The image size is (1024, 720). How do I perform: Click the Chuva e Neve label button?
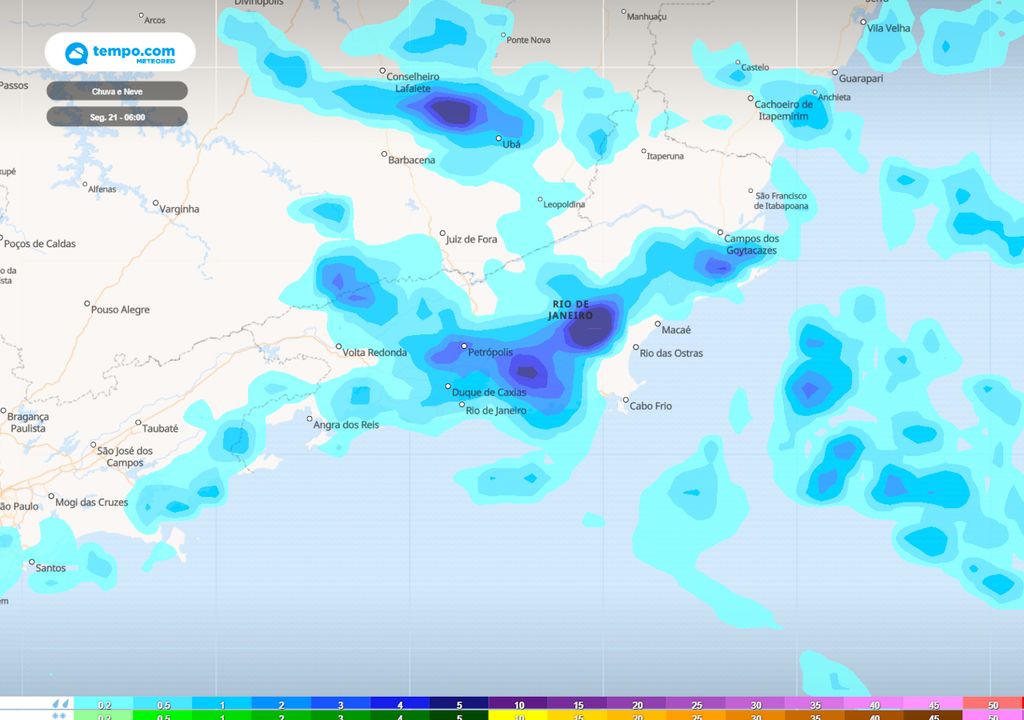pos(117,90)
